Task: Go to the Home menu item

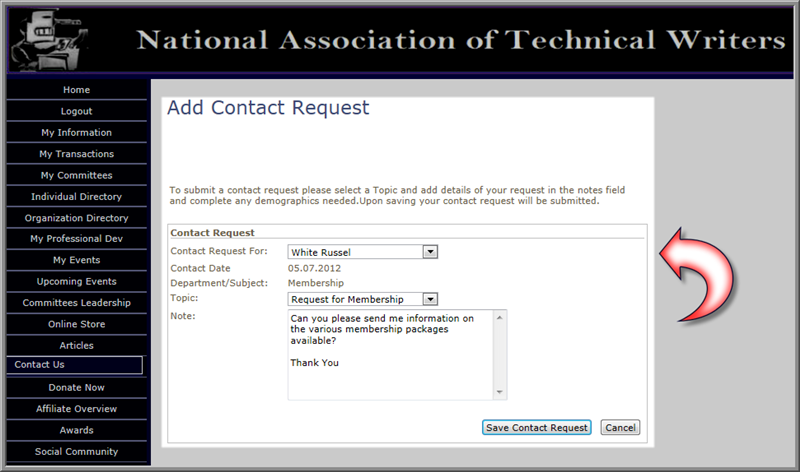Action: 77,90
